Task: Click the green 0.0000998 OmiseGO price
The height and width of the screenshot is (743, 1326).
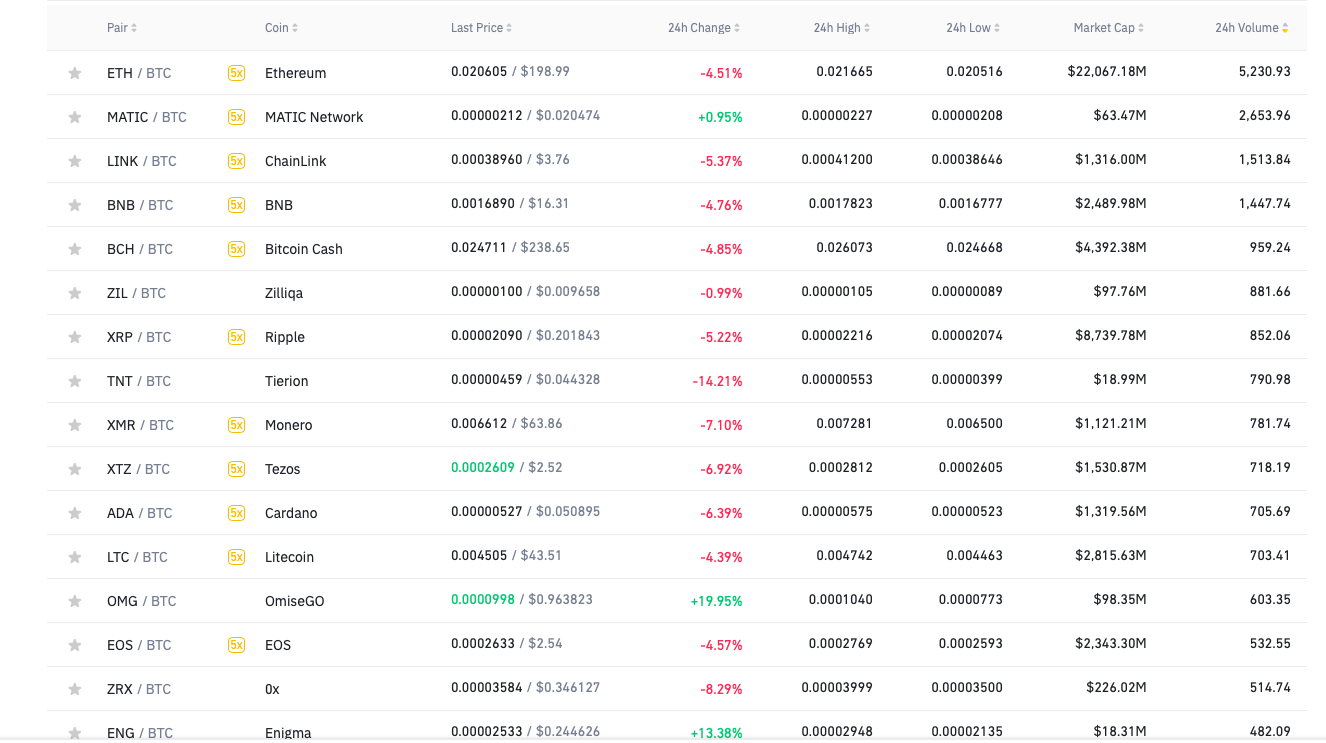Action: 482,599
